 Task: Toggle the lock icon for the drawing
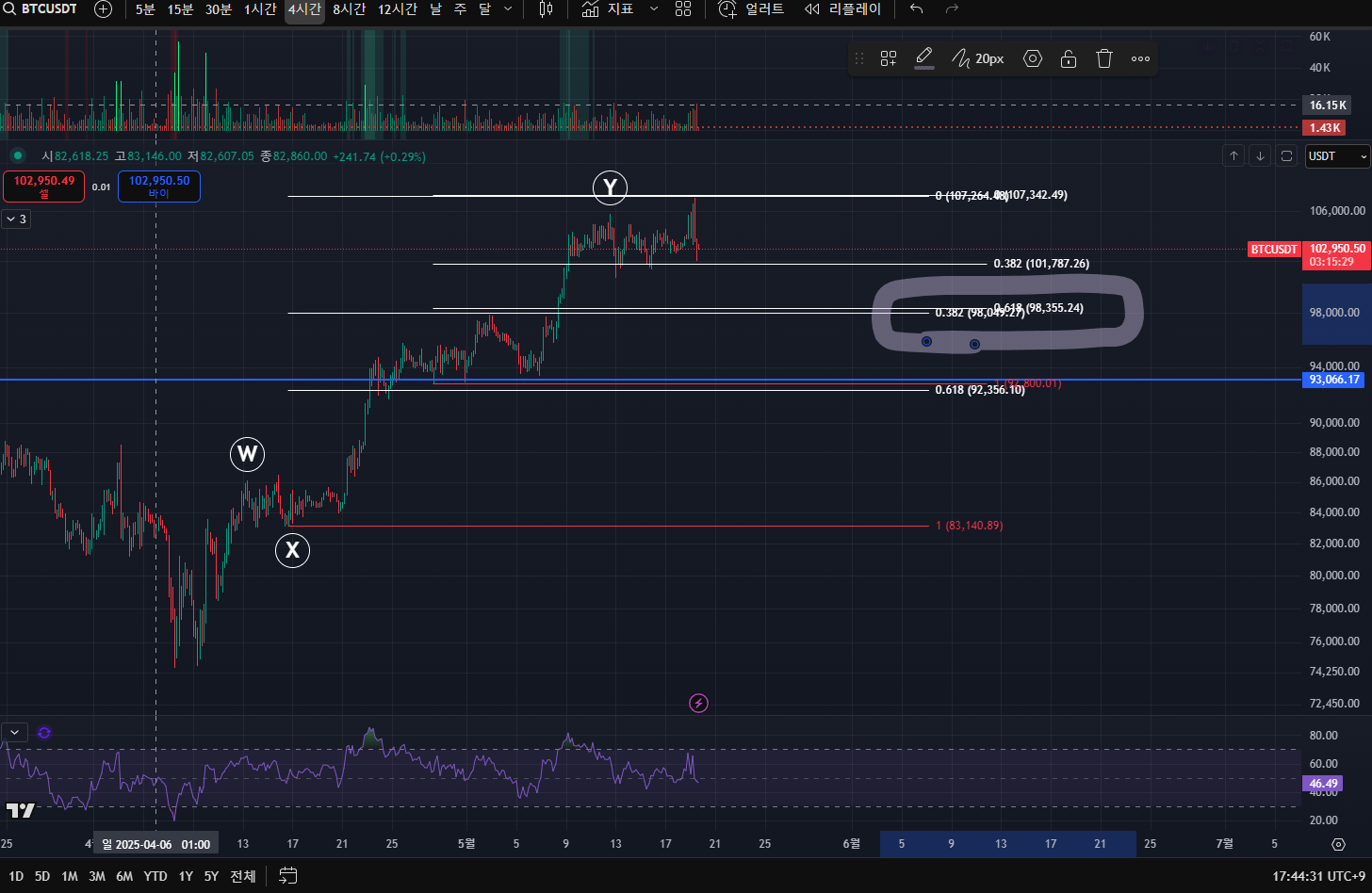tap(1069, 58)
